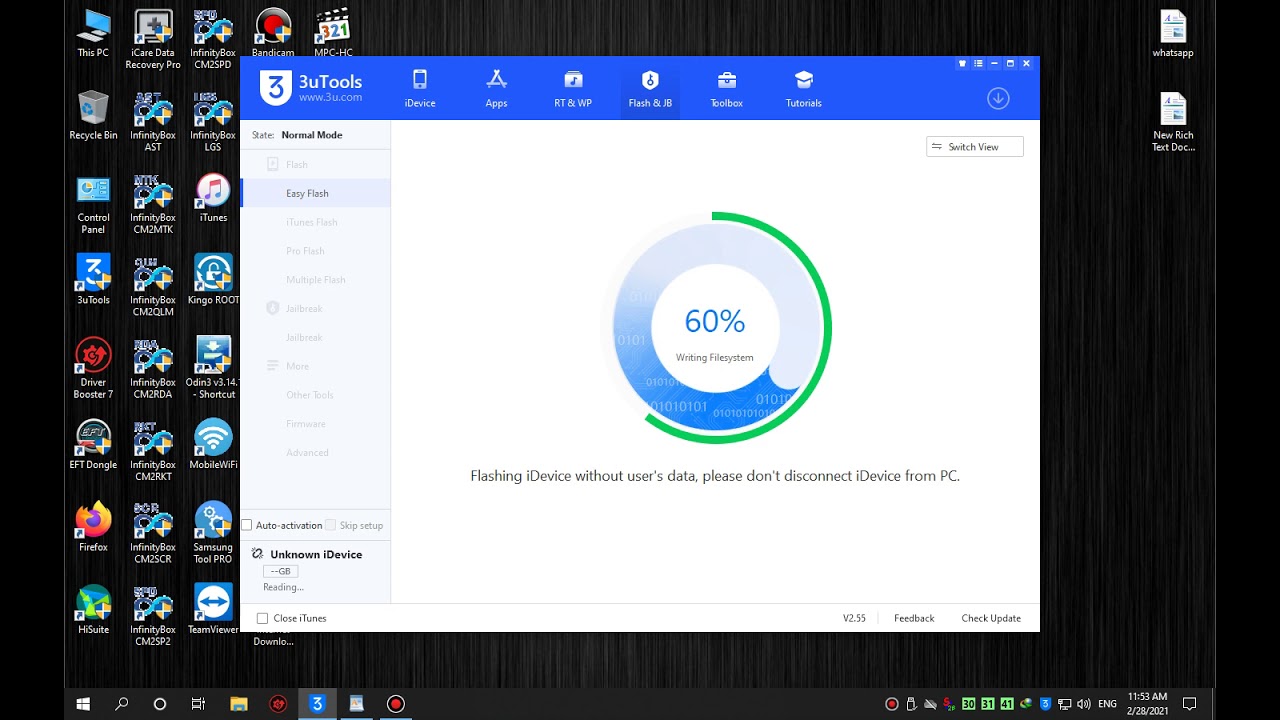This screenshot has width=1280, height=720.
Task: Open TeamViewer desktop icon
Action: [x=213, y=609]
